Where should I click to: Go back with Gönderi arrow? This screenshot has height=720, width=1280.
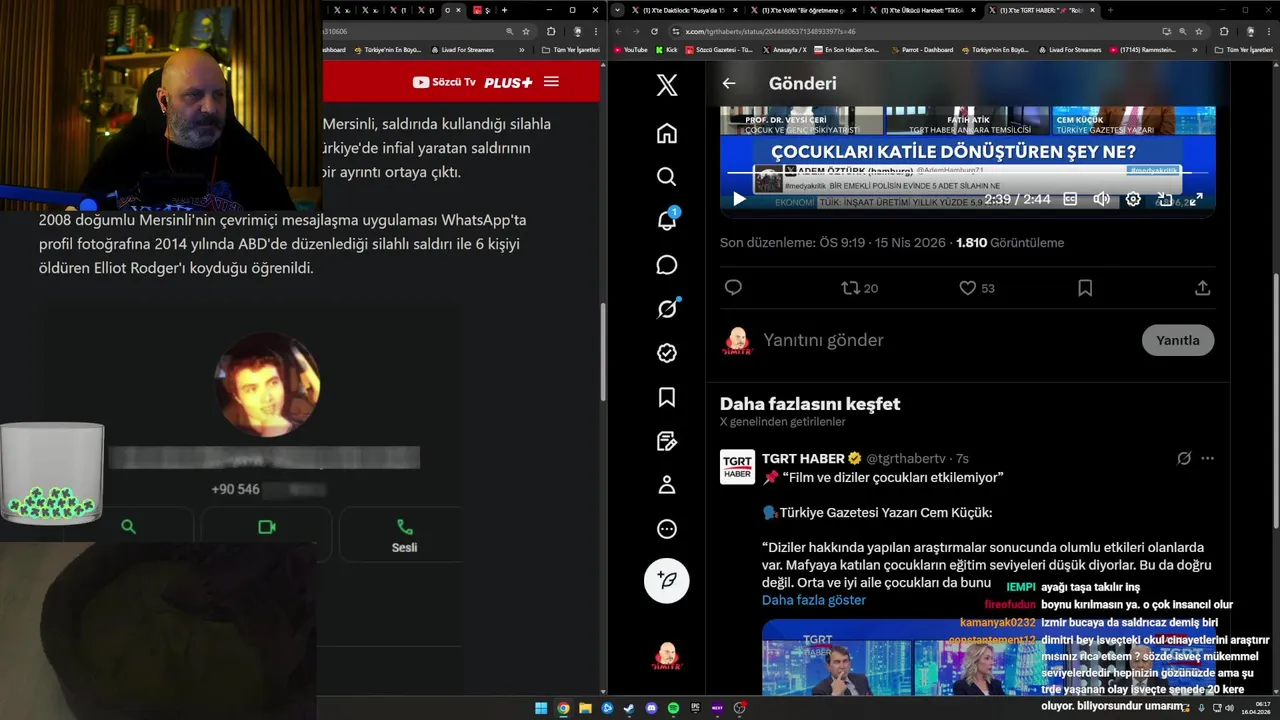[x=729, y=84]
